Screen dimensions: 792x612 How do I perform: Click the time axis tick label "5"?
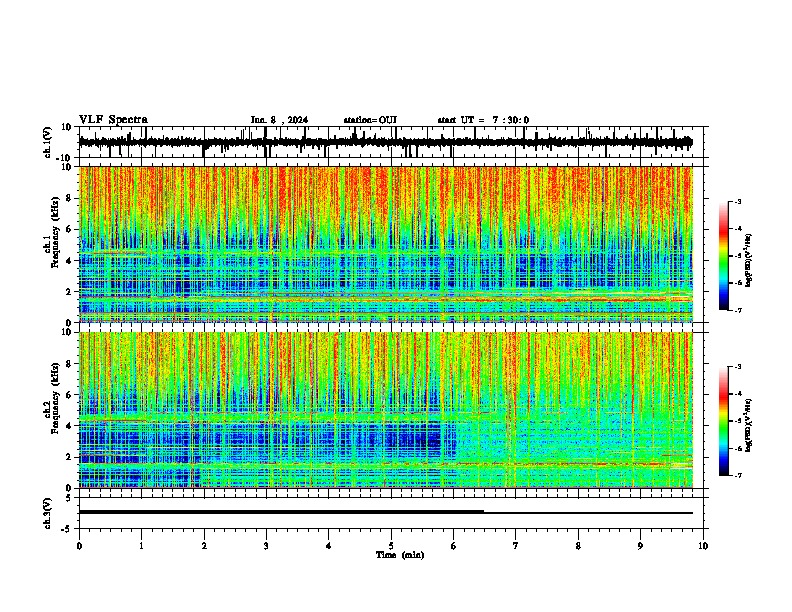391,546
